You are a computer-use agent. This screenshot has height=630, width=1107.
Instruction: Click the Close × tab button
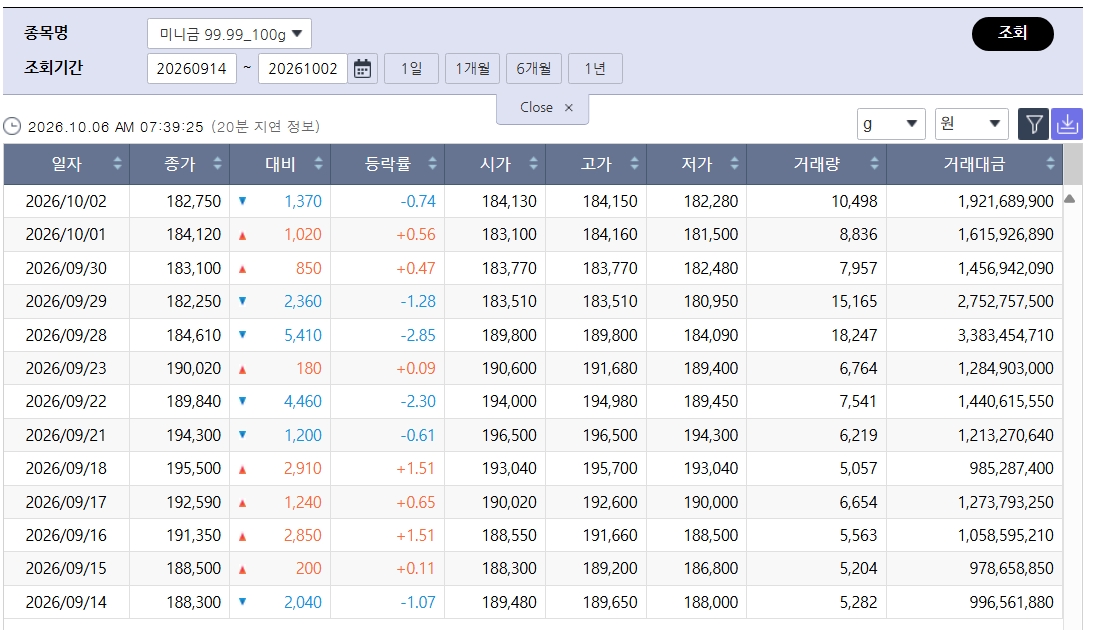(x=542, y=108)
